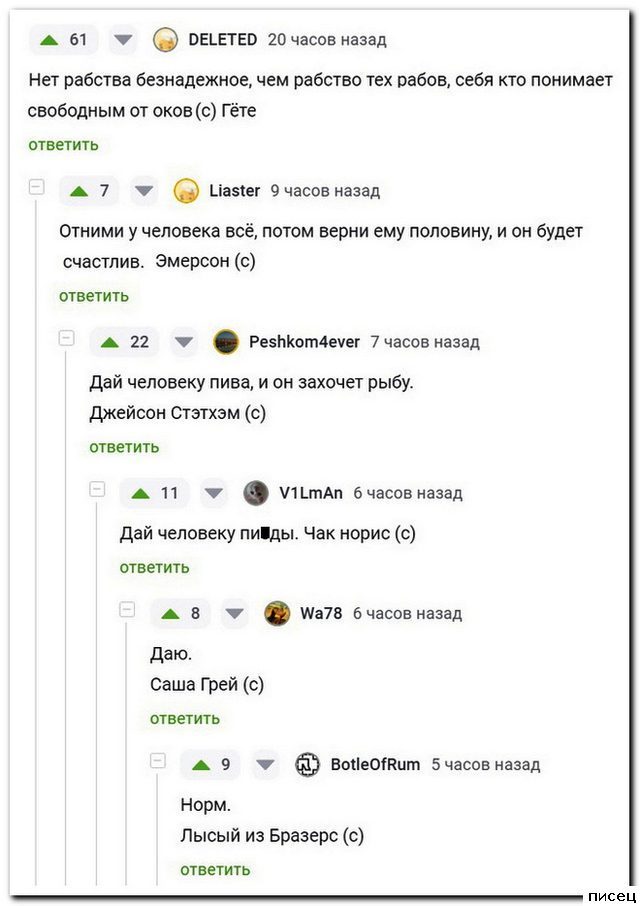The width and height of the screenshot is (640, 906).
Task: Downvote the DELETED user's Goethe quote comment
Action: (x=123, y=40)
